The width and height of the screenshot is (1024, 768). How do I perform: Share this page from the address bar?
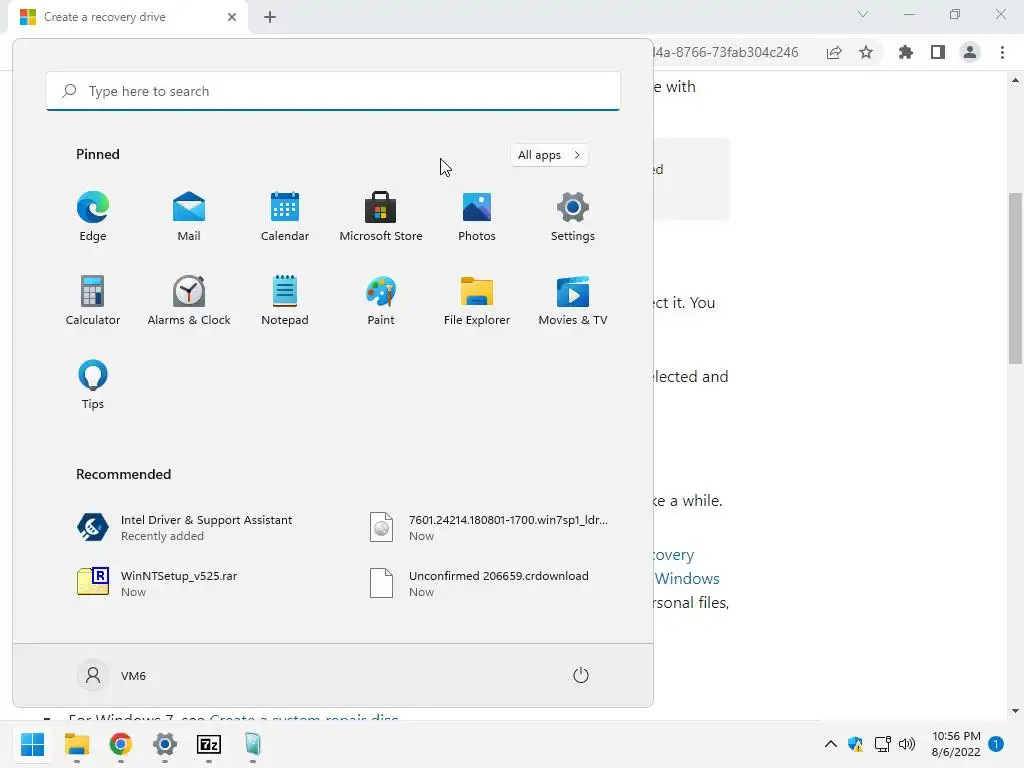point(834,52)
